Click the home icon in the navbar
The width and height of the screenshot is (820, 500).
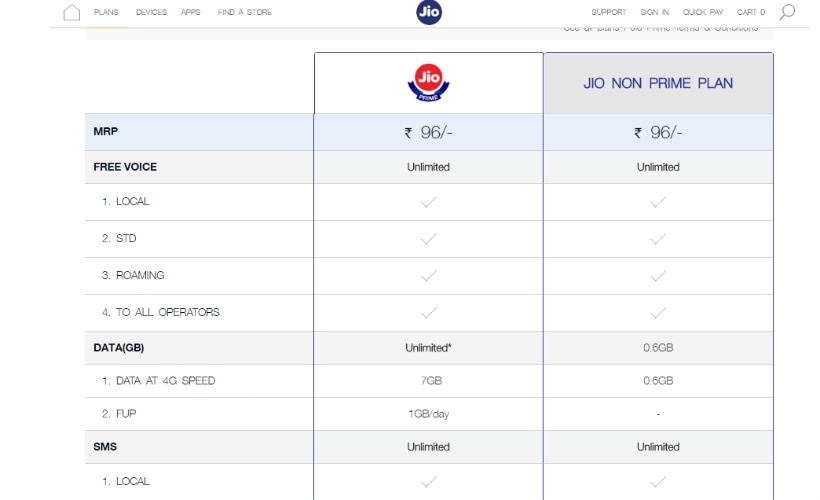tap(72, 12)
